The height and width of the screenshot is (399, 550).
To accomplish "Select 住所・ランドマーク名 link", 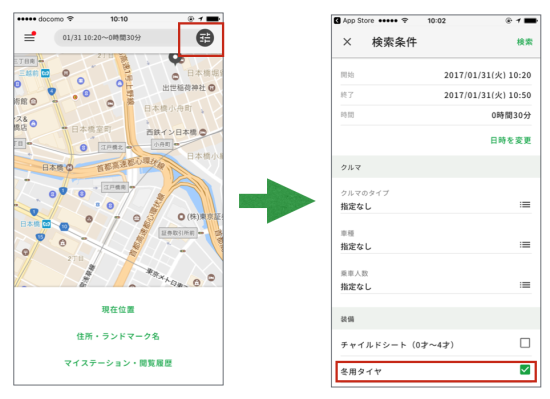I will 118,336.
